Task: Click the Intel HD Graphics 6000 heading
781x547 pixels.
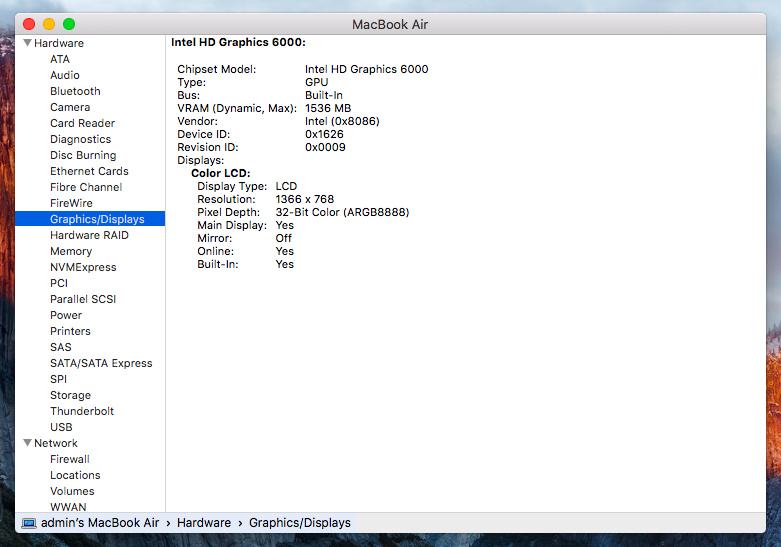Action: point(238,43)
